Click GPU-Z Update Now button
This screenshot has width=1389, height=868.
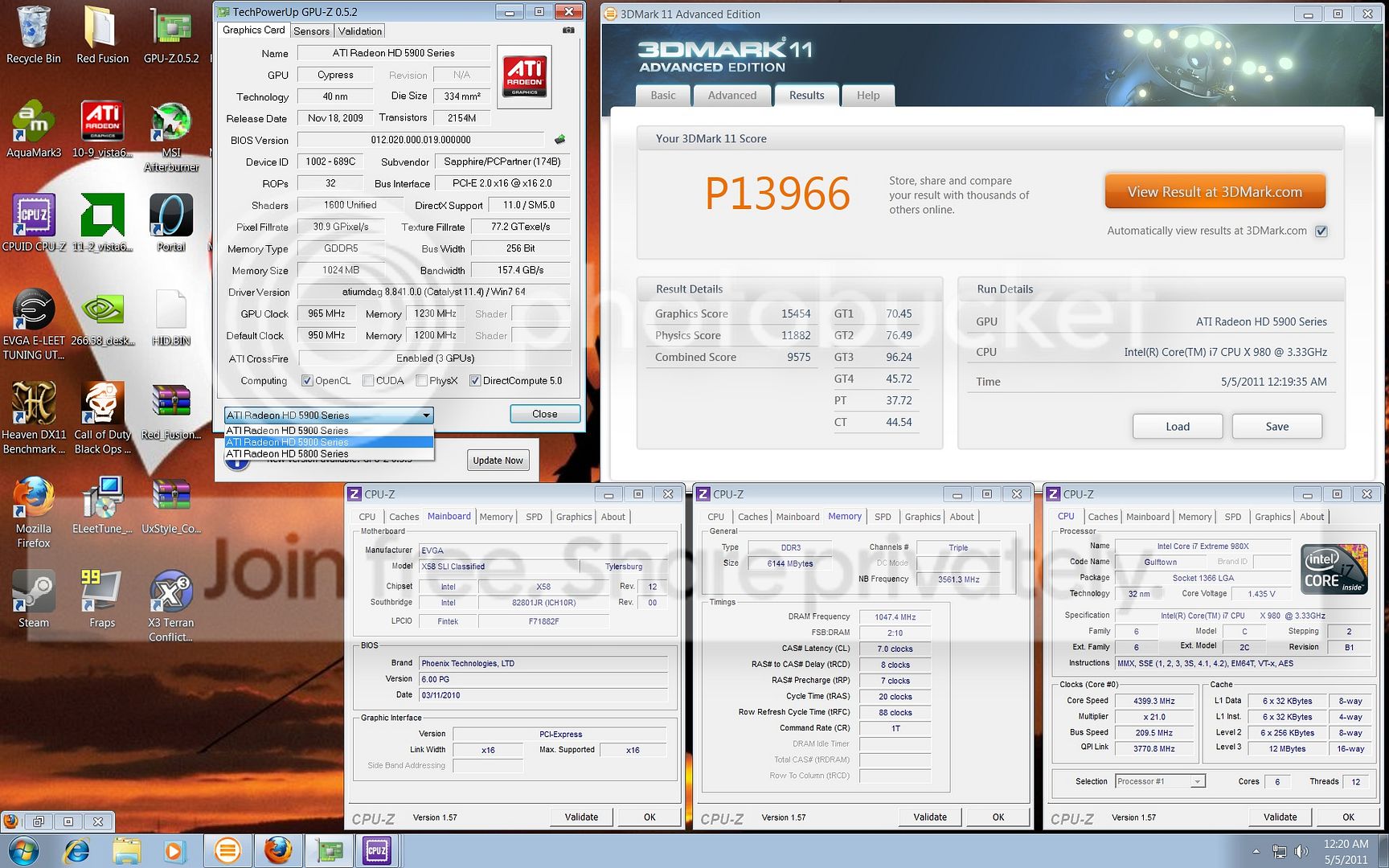point(498,461)
